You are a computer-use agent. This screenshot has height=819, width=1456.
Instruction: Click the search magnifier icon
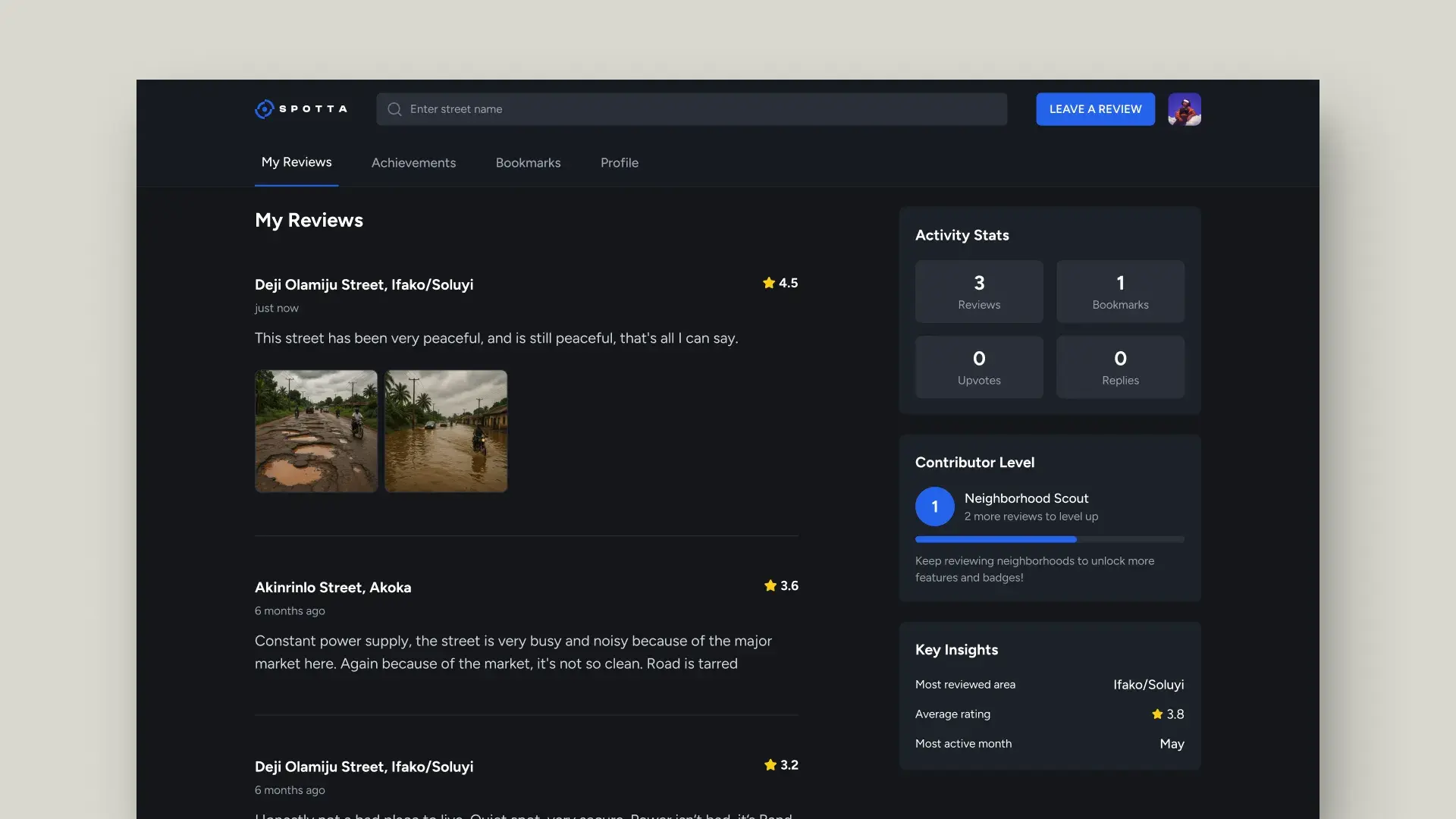tap(394, 109)
